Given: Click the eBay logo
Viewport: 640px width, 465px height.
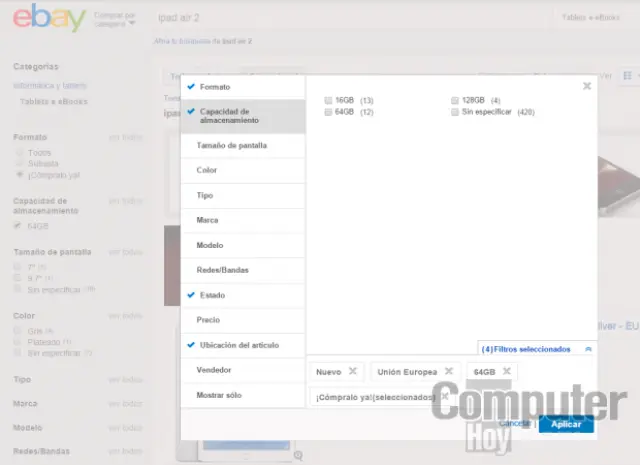Looking at the screenshot, I should coord(42,19).
